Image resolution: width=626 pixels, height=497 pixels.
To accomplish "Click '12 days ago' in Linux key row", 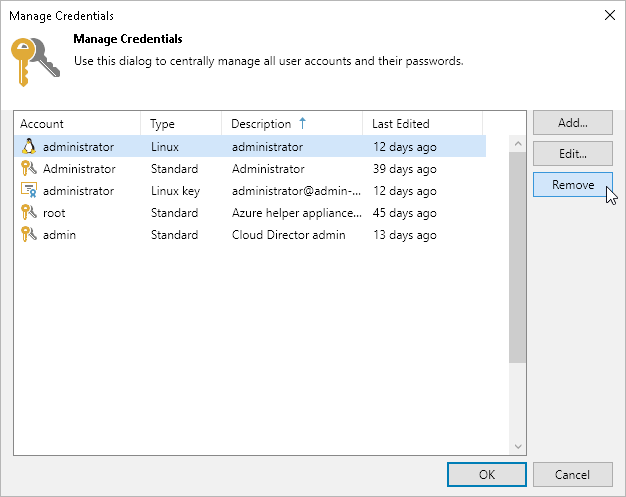I will tap(405, 191).
